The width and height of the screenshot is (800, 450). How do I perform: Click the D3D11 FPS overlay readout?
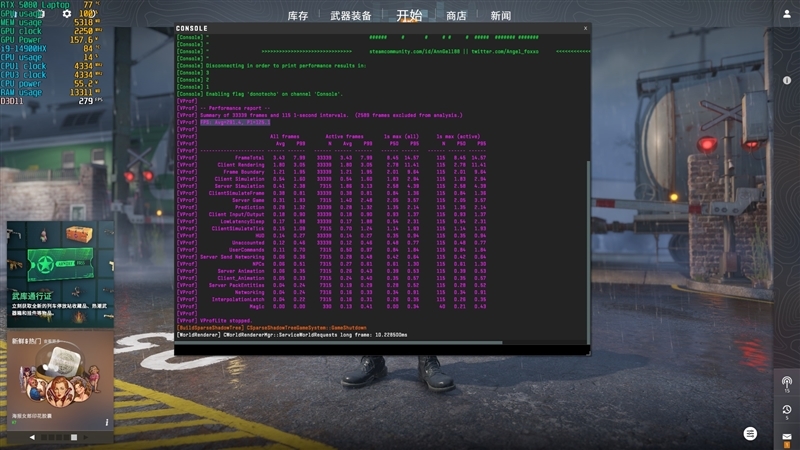coord(51,101)
